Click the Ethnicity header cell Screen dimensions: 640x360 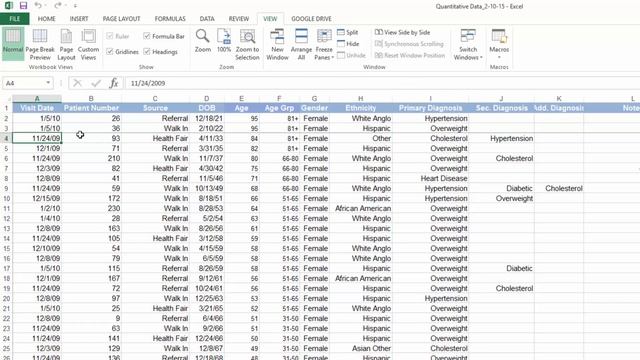(x=361, y=108)
